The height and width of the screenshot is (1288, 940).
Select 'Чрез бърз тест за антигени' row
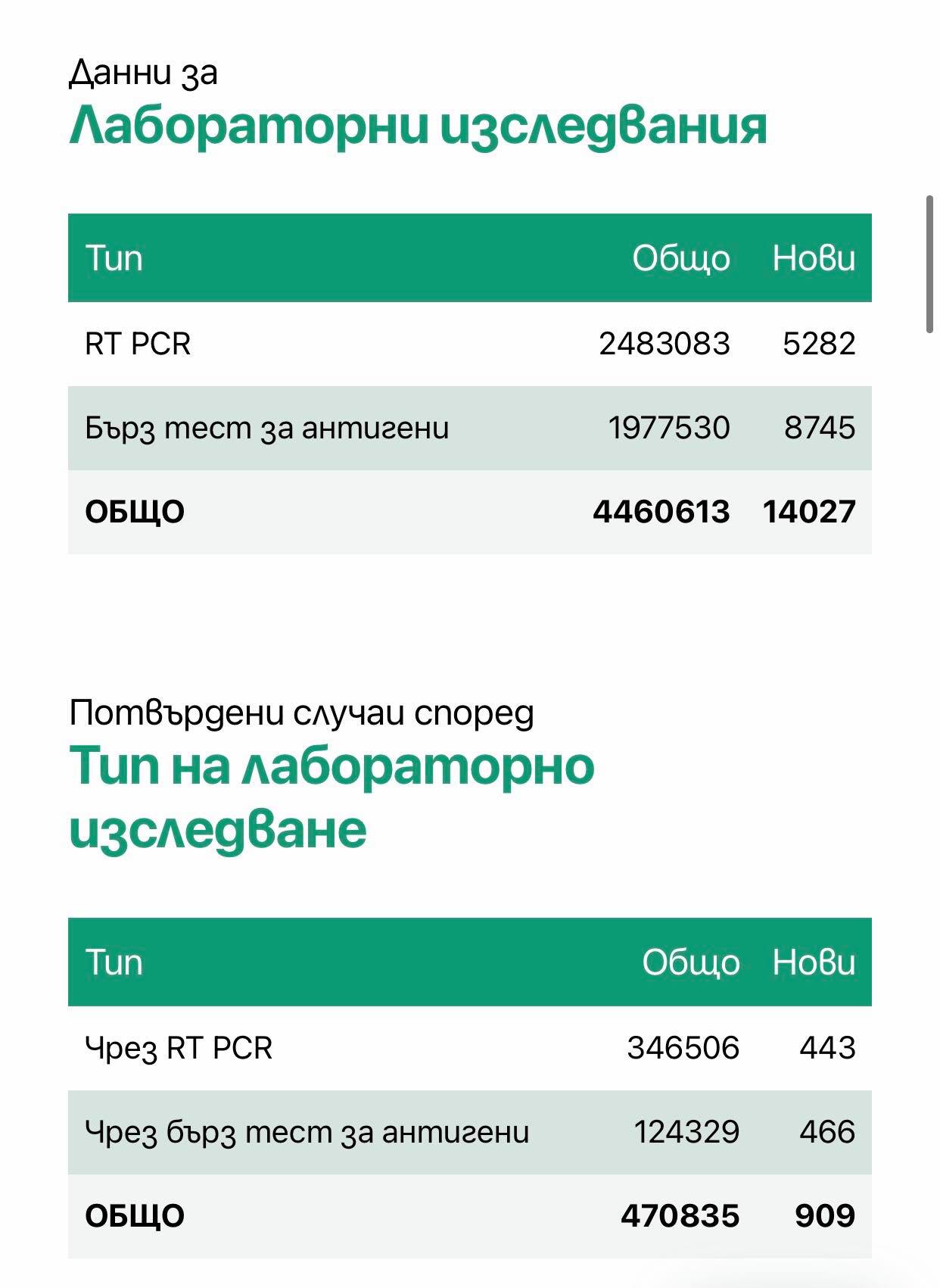[470, 1133]
